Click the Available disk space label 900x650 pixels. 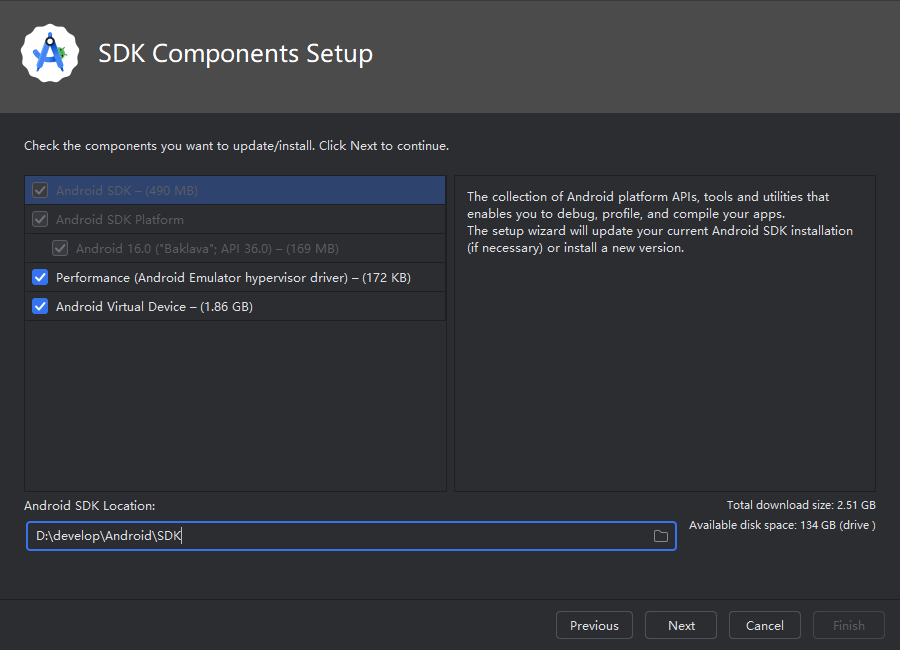782,525
